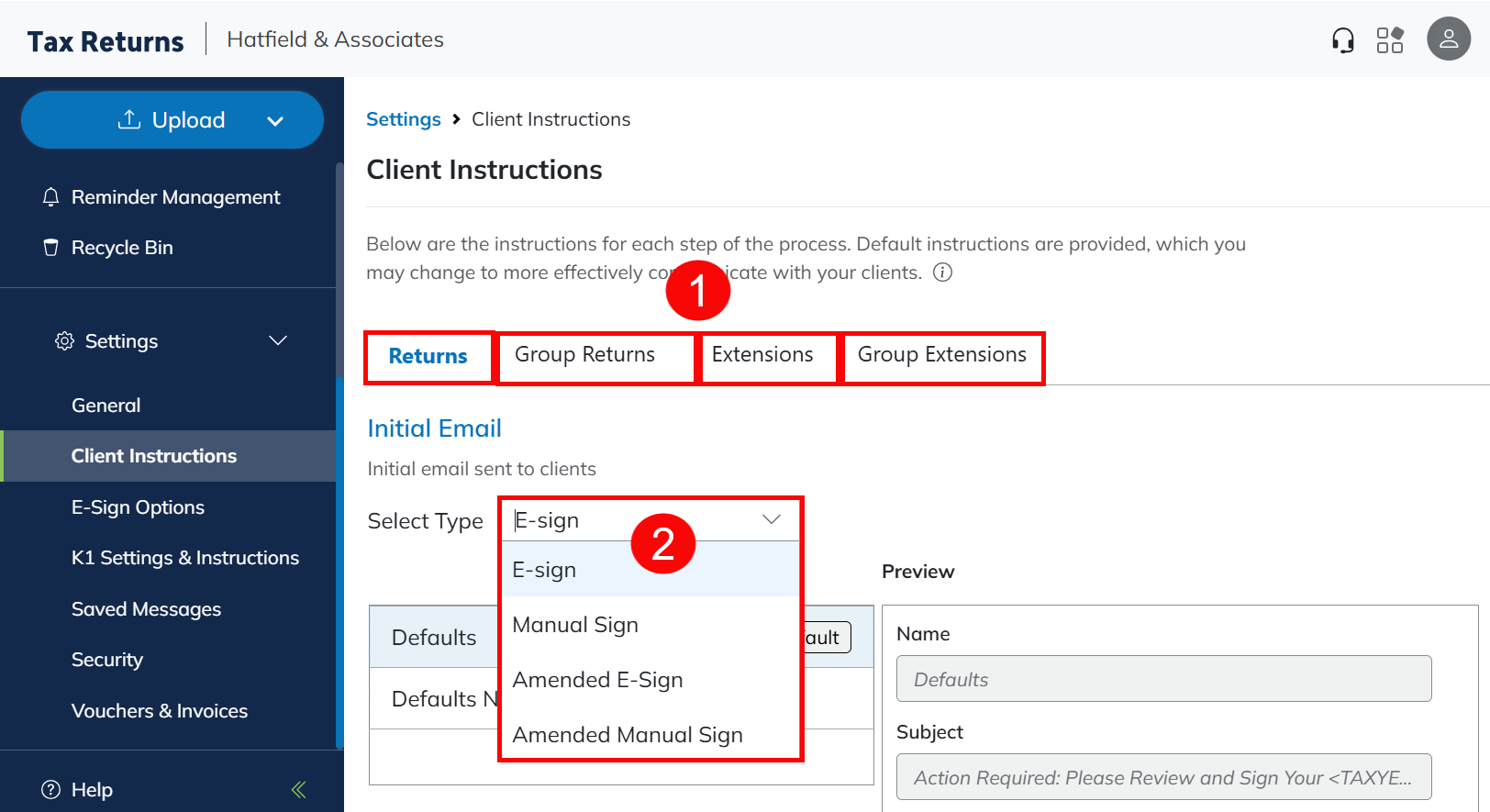
Task: Click the Help question mark icon
Action: point(51,790)
